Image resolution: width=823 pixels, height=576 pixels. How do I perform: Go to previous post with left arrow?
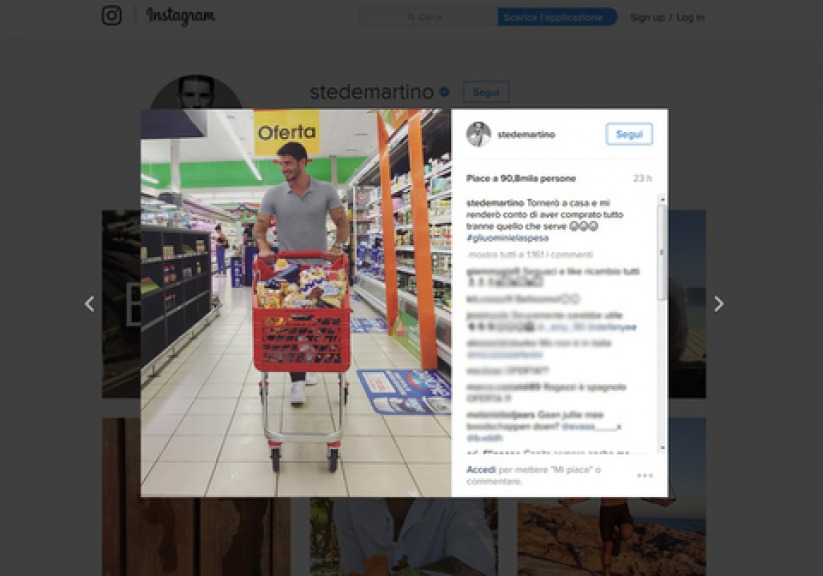tap(90, 303)
